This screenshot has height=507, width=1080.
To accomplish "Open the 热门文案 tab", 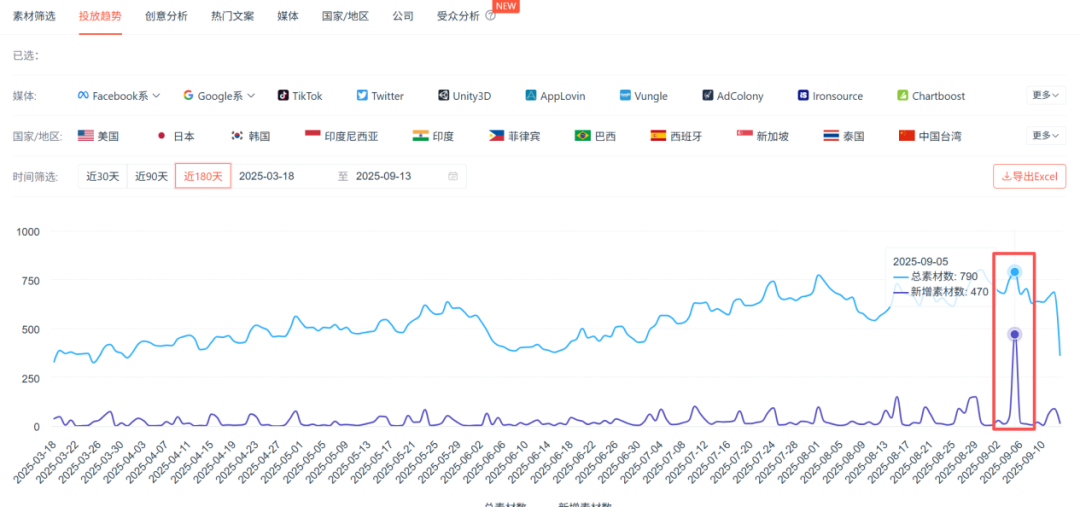I will point(232,16).
